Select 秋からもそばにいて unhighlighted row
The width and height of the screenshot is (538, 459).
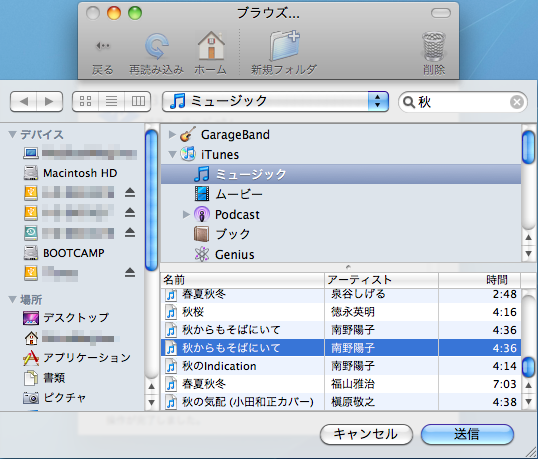[x=341, y=330]
